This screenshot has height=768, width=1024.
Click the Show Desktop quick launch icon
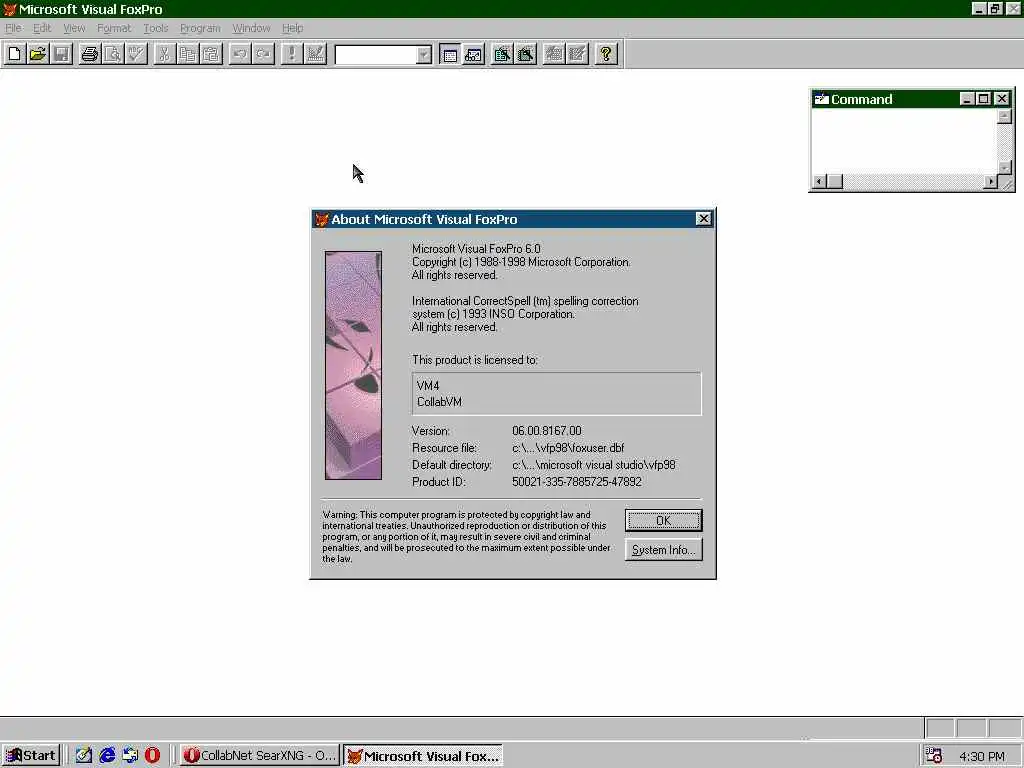84,756
